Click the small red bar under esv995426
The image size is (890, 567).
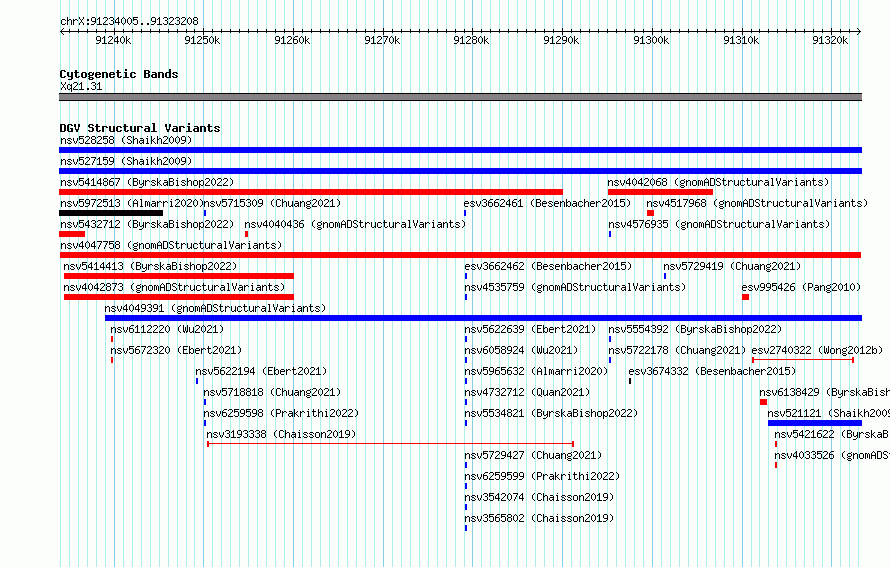pyautogui.click(x=745, y=297)
